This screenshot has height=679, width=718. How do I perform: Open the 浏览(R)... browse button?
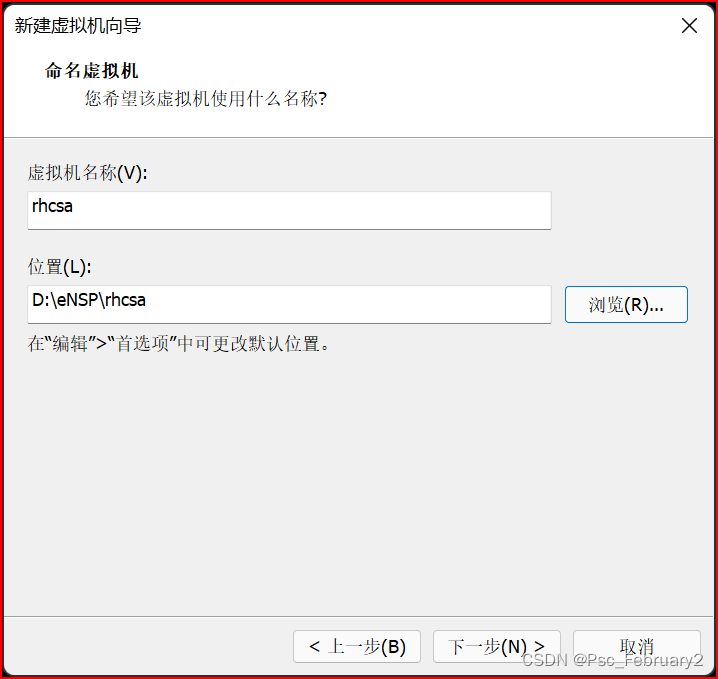pyautogui.click(x=626, y=304)
